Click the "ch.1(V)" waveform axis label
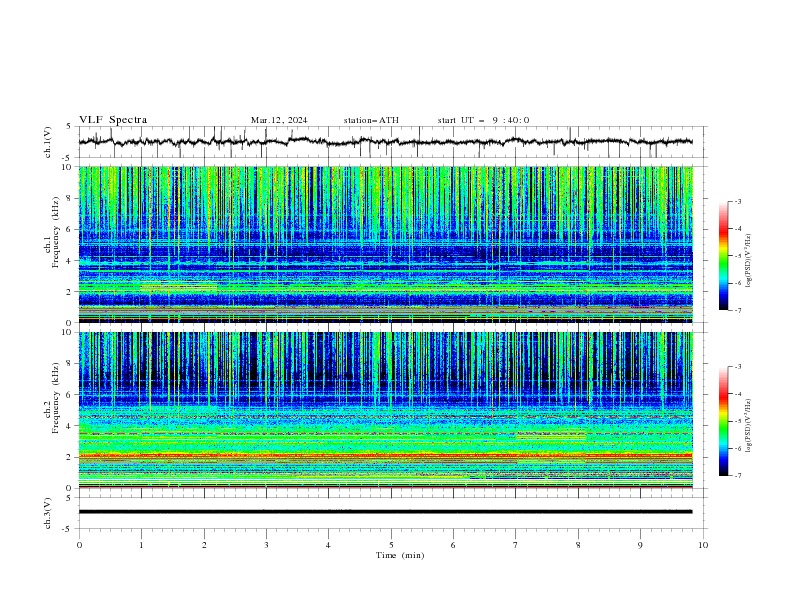This screenshot has height=612, width=792. pos(48,142)
